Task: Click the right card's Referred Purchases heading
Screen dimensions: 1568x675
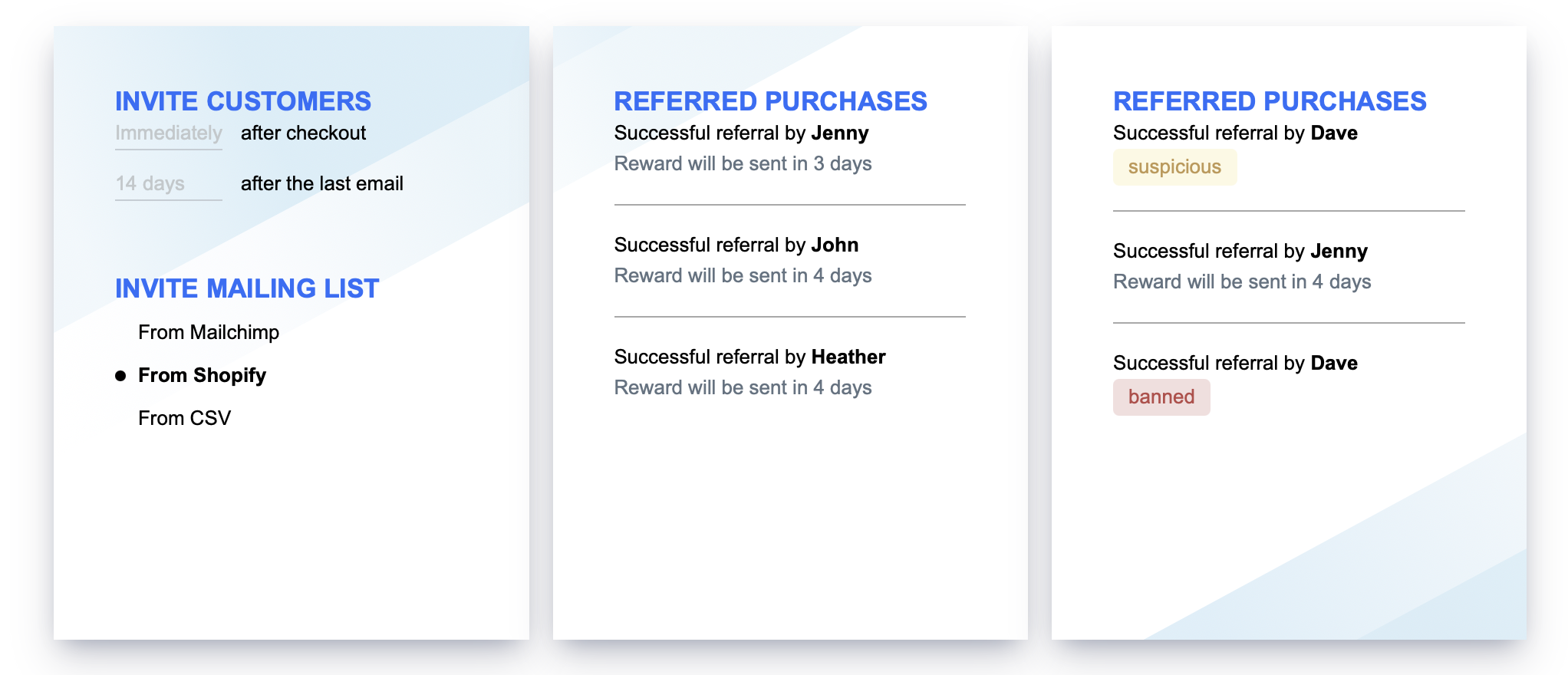Action: [1270, 101]
